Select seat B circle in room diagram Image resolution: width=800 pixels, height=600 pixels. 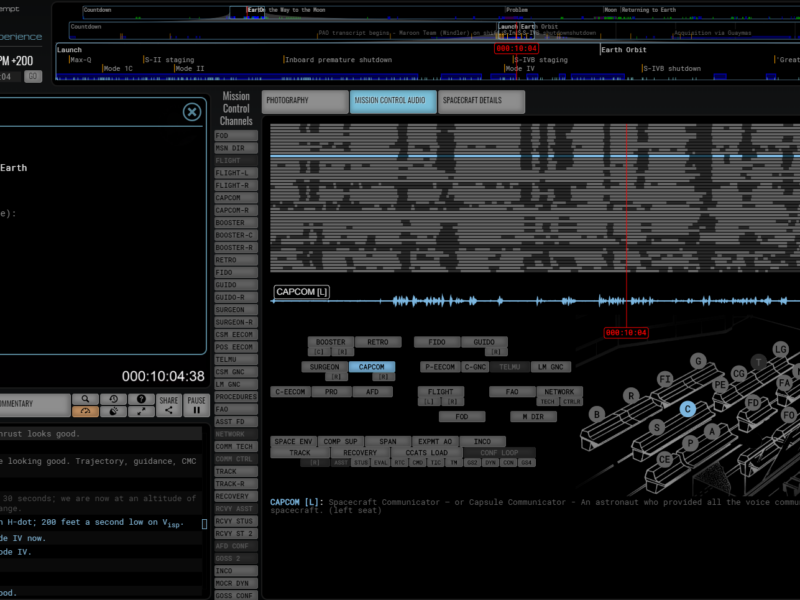[598, 414]
